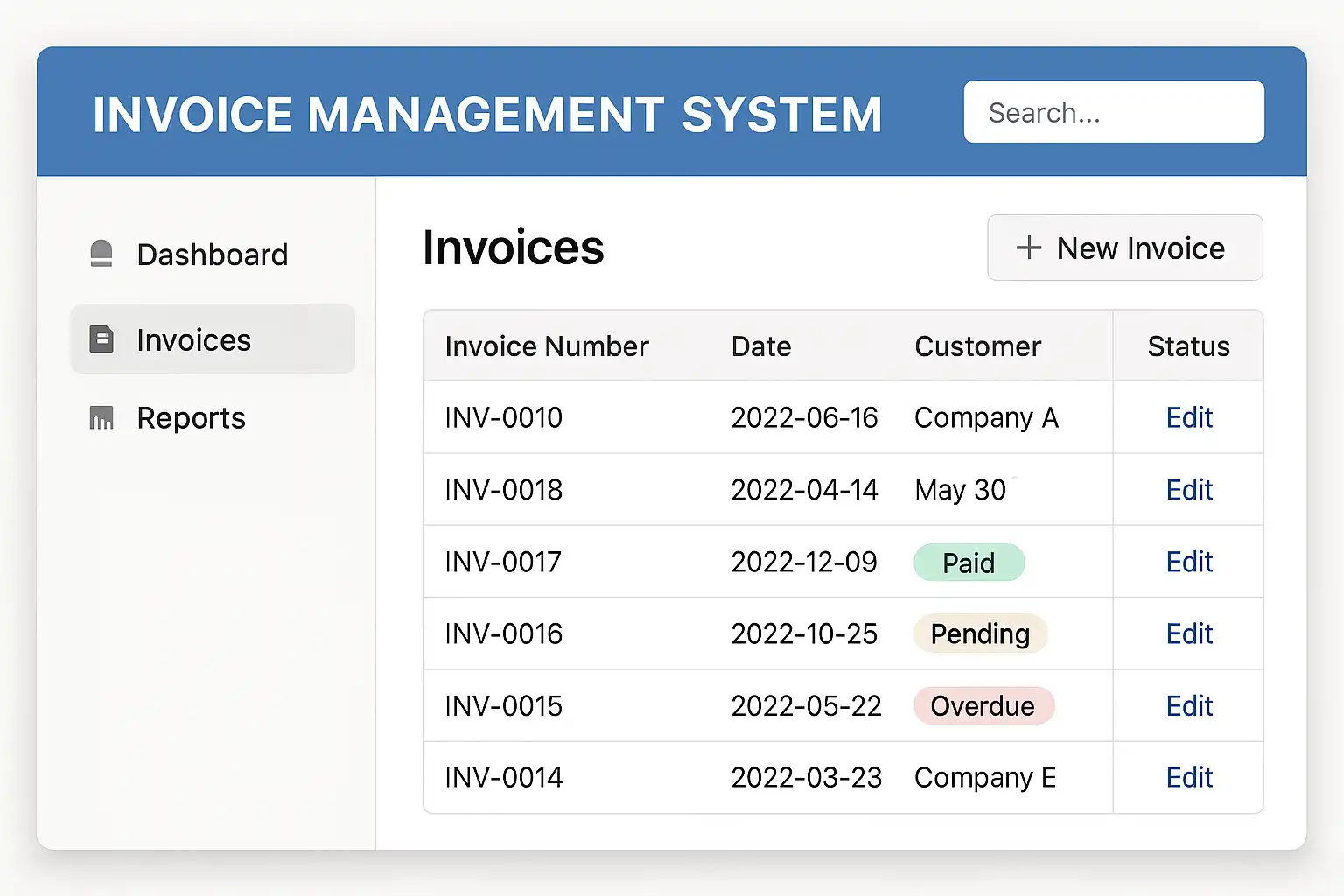Edit invoice INV-0010
This screenshot has width=1344, height=896.
1188,417
